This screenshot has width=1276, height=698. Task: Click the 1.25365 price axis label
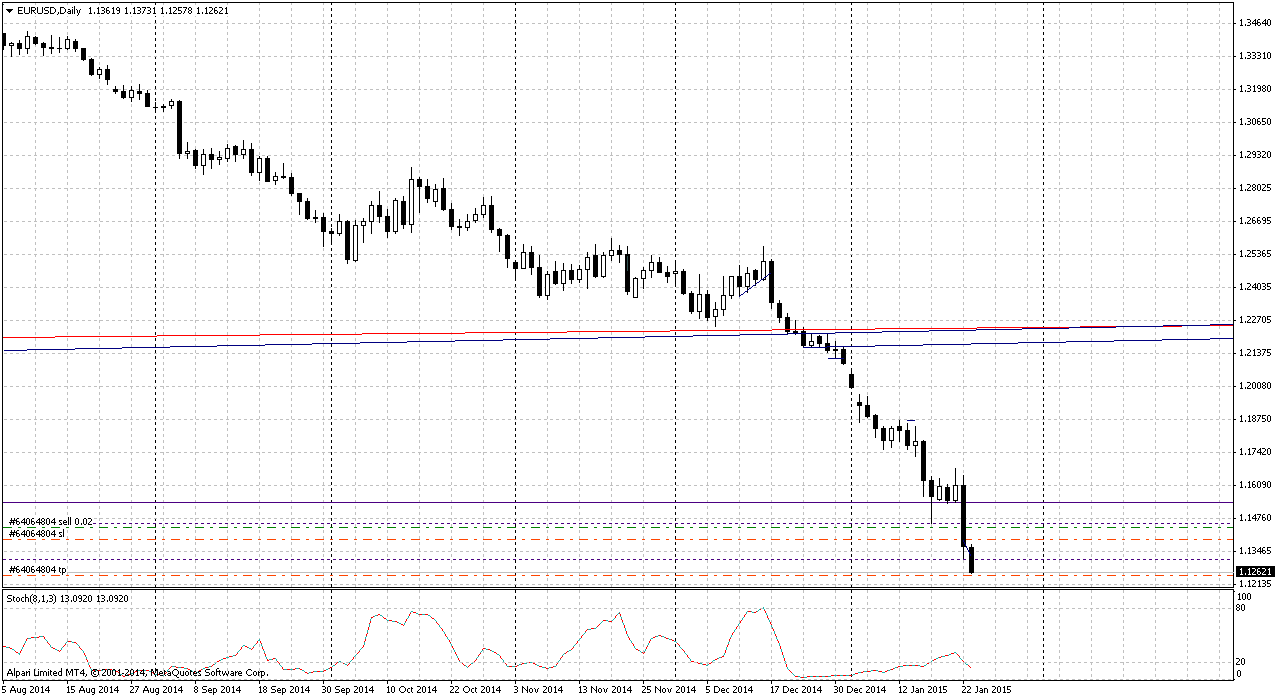point(1254,254)
